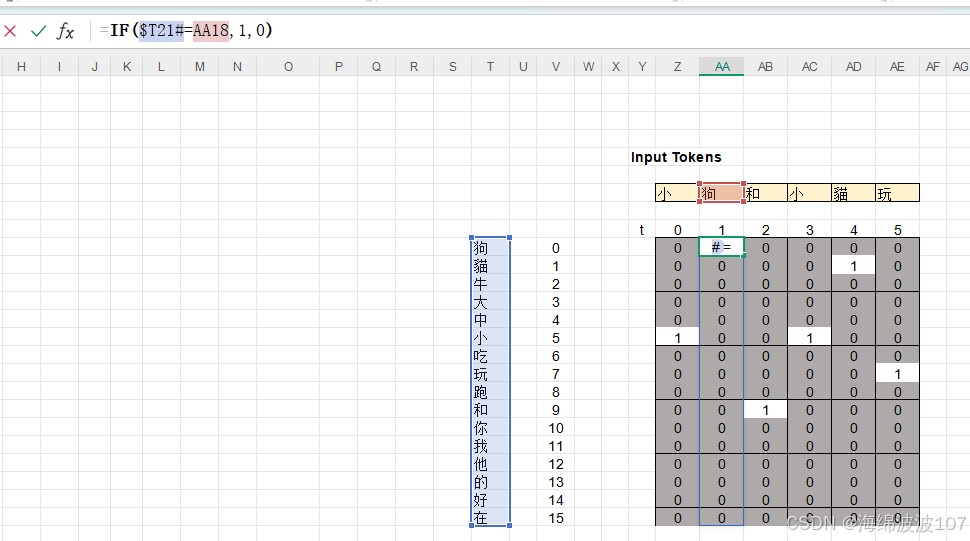This screenshot has height=541, width=970.
Task: Confirm the formula with the green checkmark
Action: tap(38, 31)
